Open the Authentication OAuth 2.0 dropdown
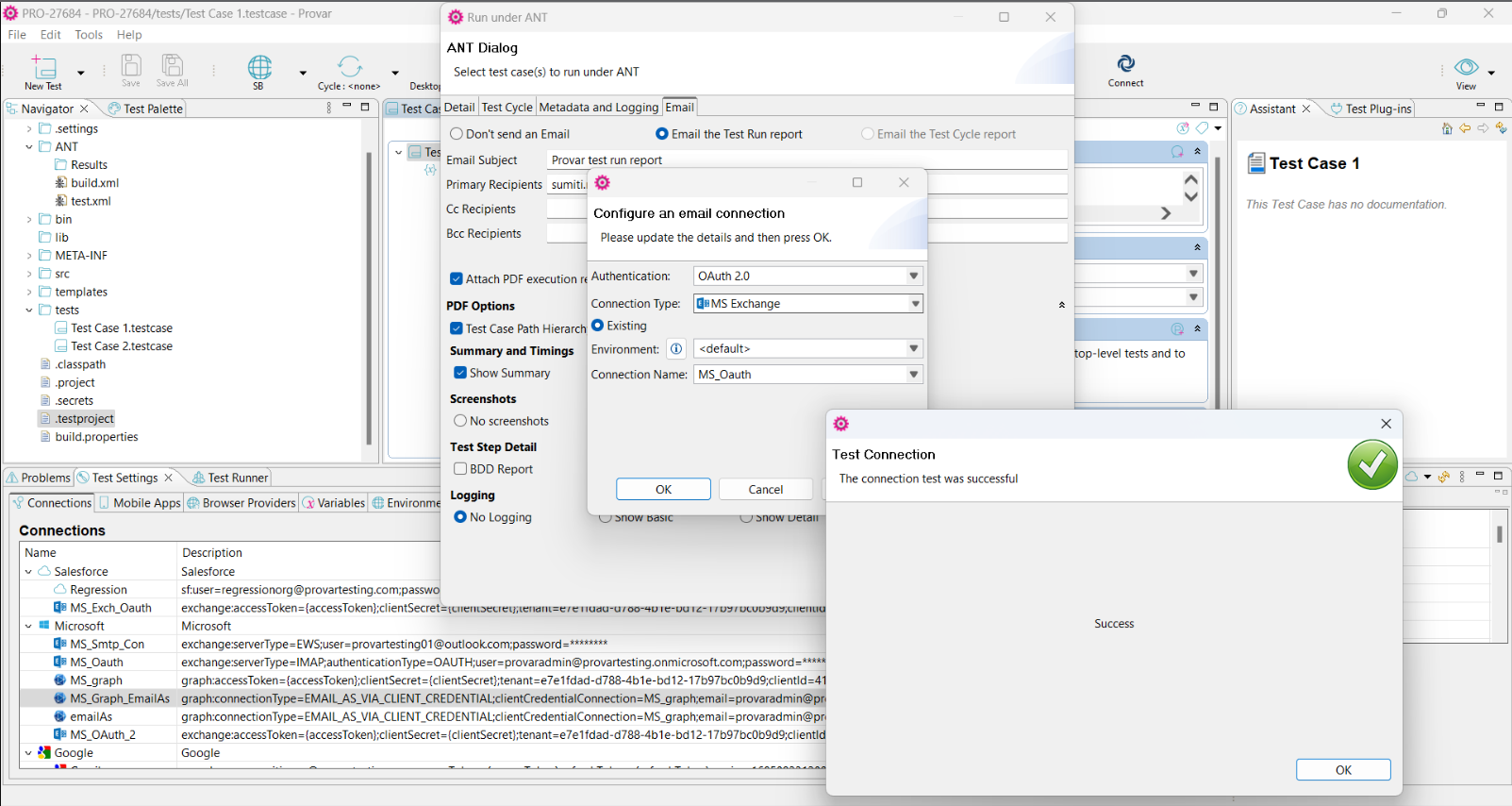The width and height of the screenshot is (1512, 806). [808, 277]
